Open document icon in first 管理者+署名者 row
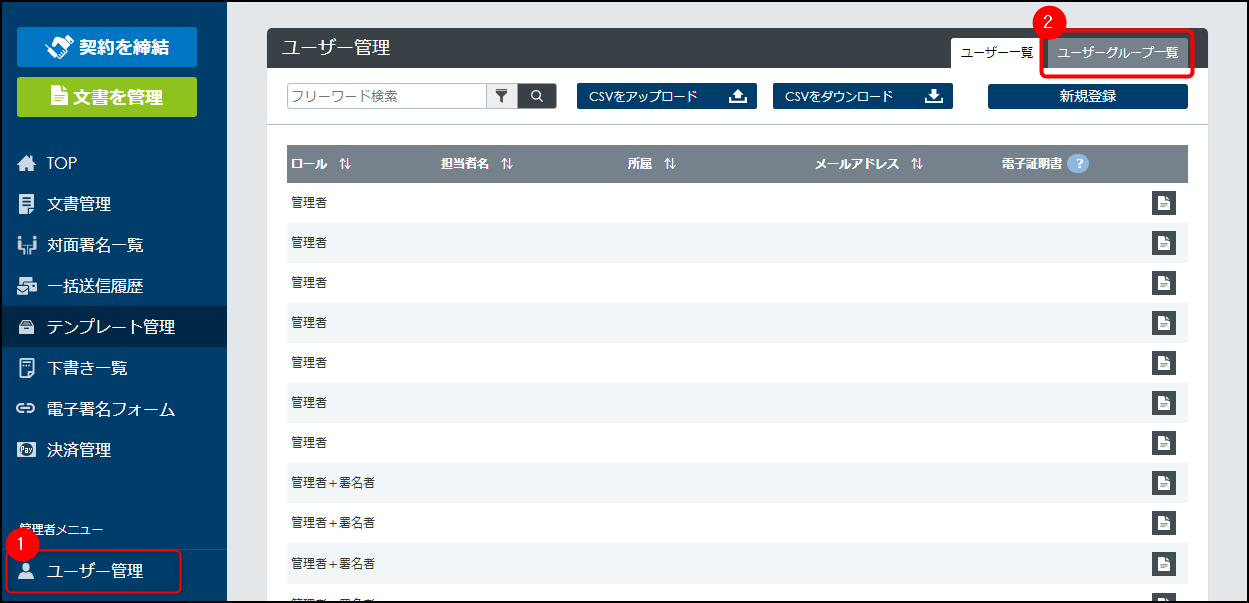Image resolution: width=1249 pixels, height=603 pixels. pos(1163,483)
